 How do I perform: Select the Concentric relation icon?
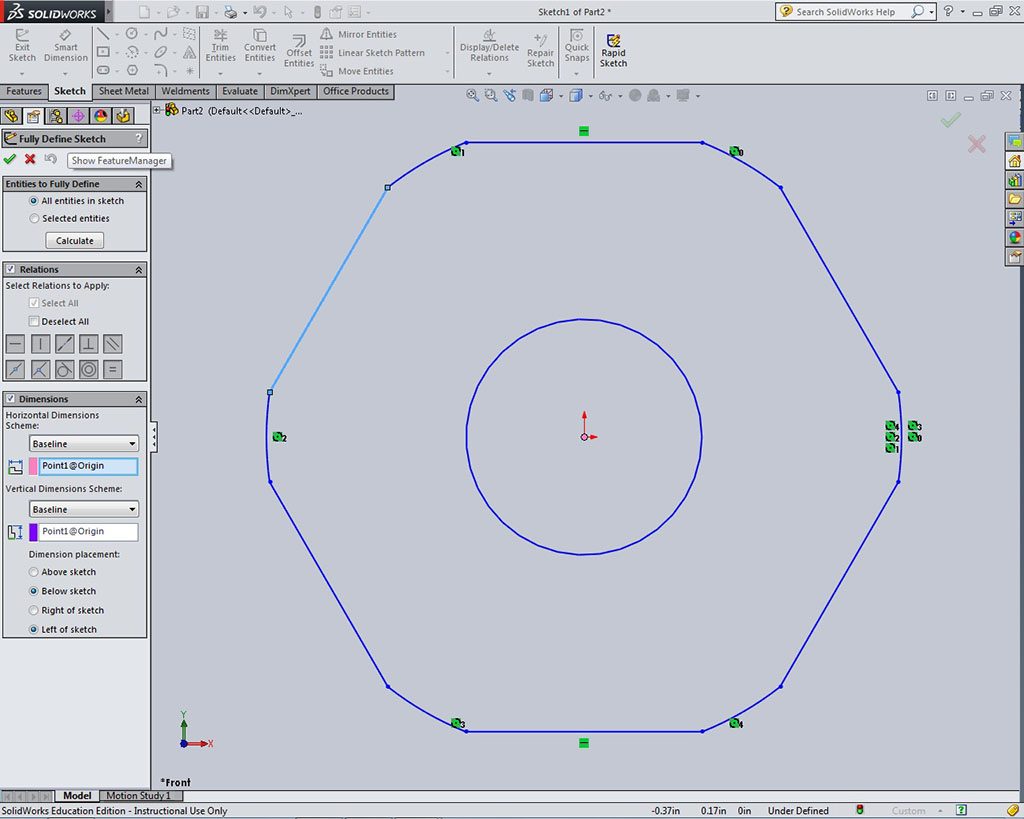click(x=89, y=369)
